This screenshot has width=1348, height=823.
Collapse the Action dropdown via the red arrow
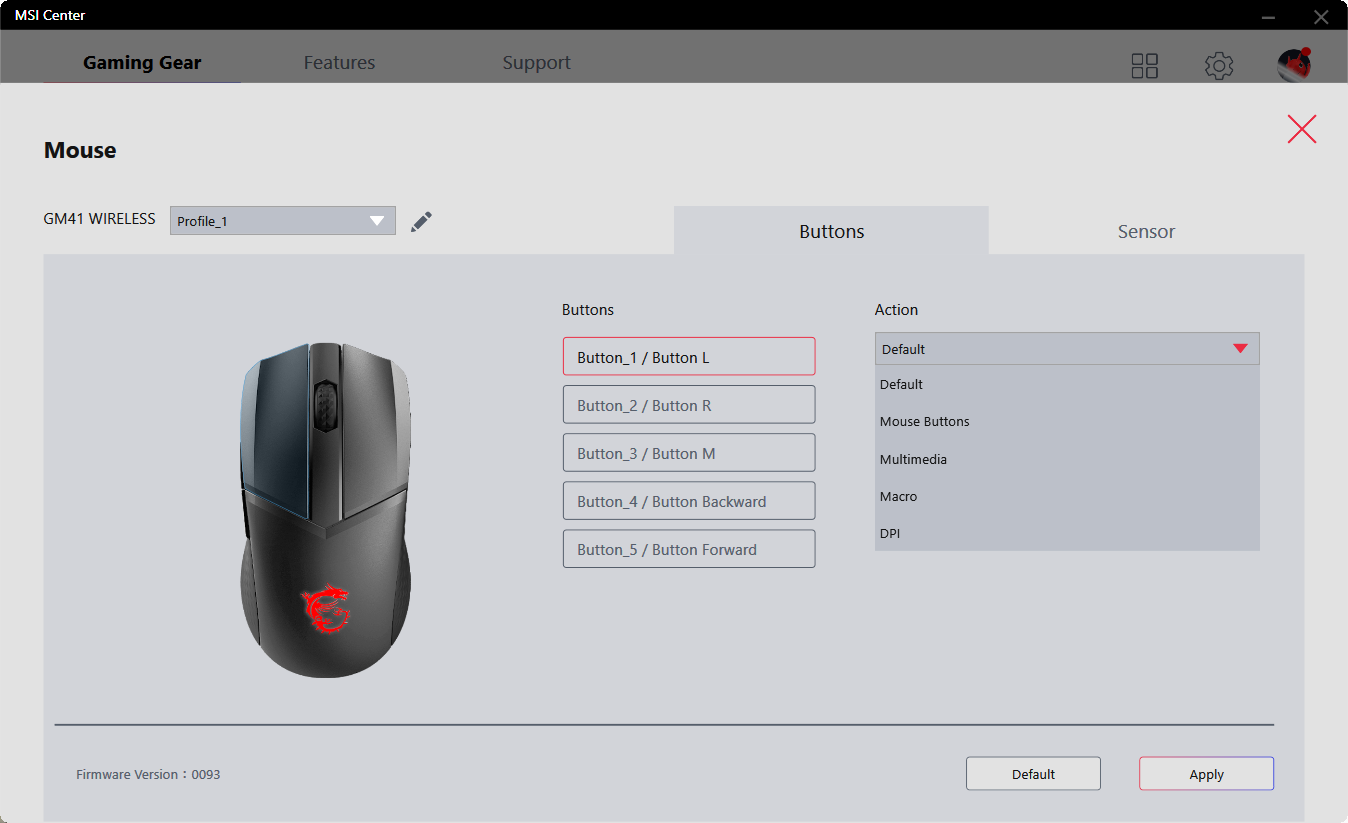(1241, 348)
